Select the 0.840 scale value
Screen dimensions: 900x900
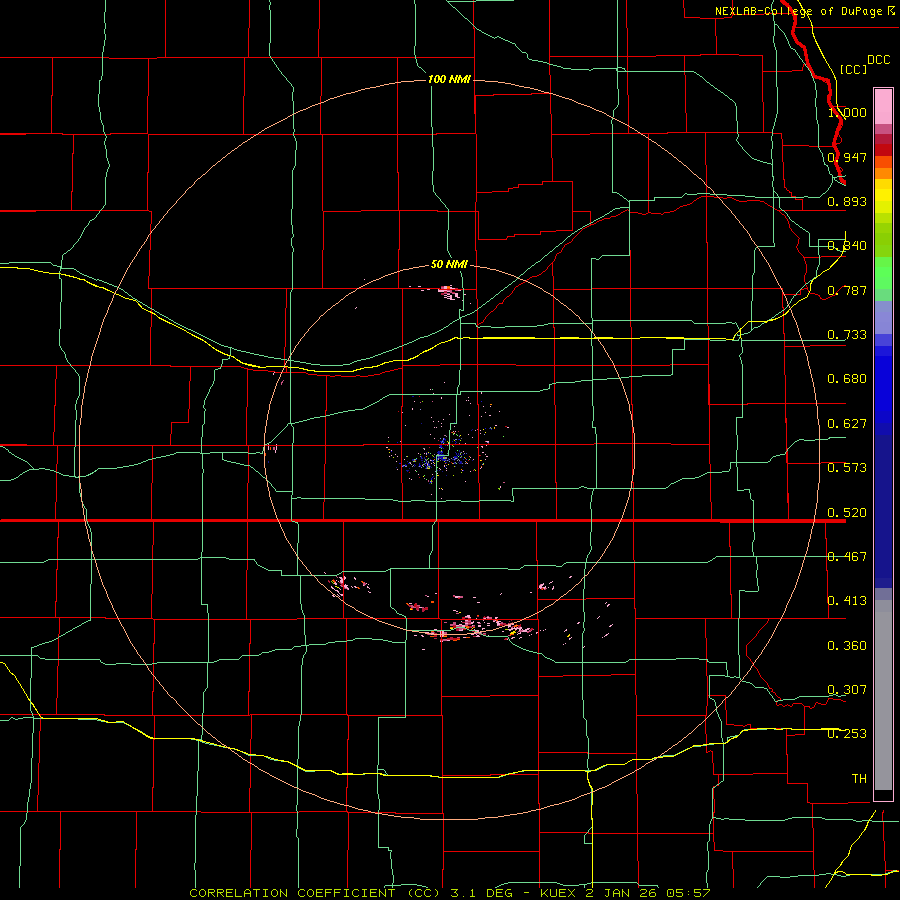(847, 246)
